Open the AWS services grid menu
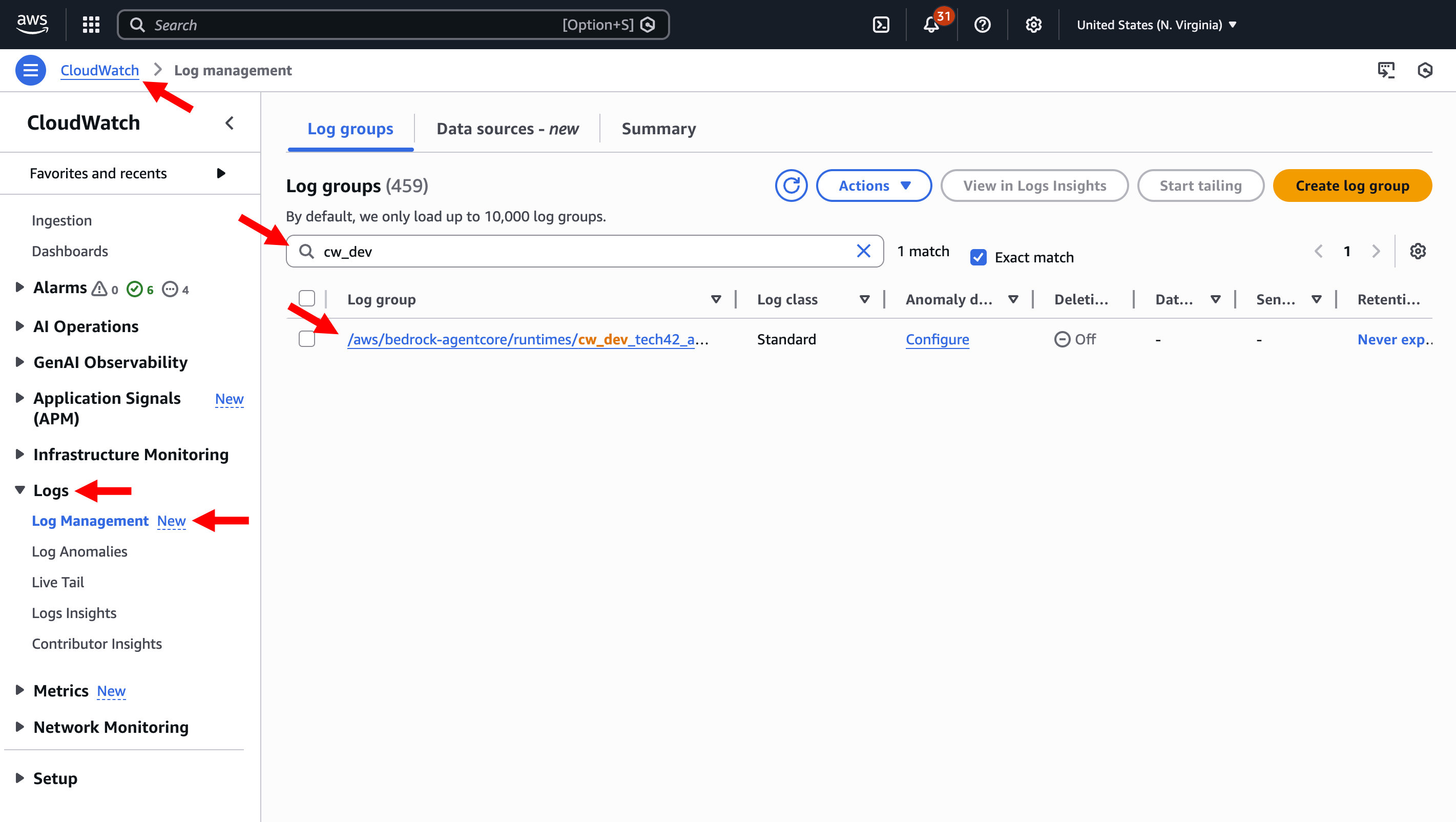1456x822 pixels. [x=91, y=25]
